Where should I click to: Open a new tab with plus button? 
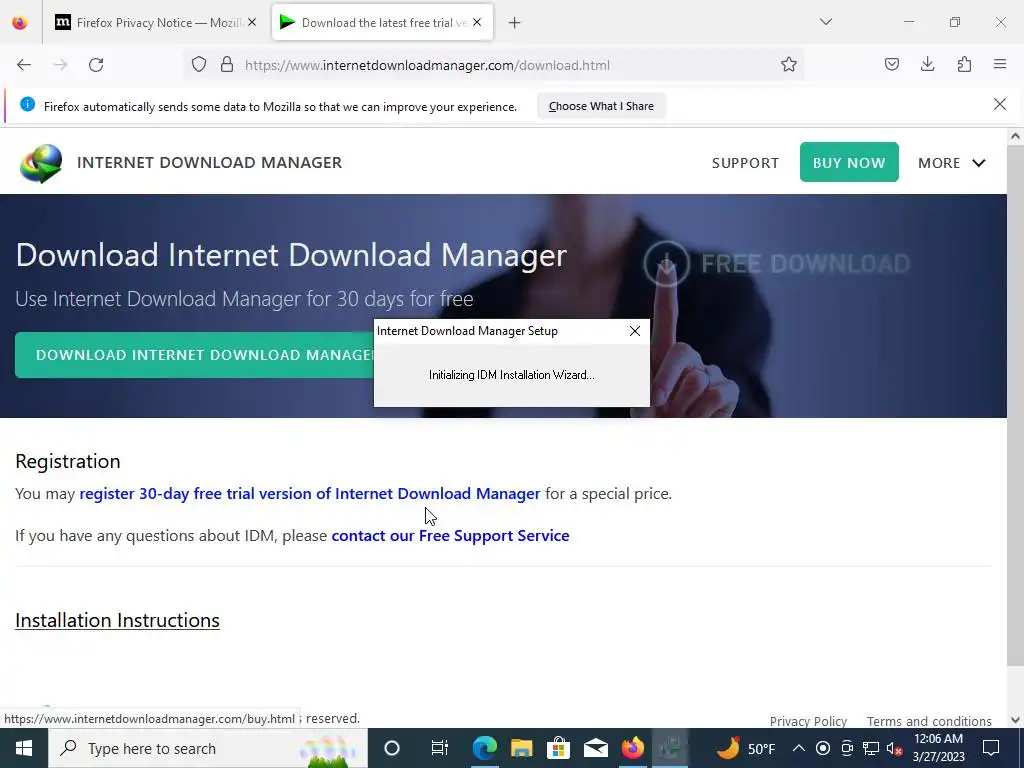point(515,23)
